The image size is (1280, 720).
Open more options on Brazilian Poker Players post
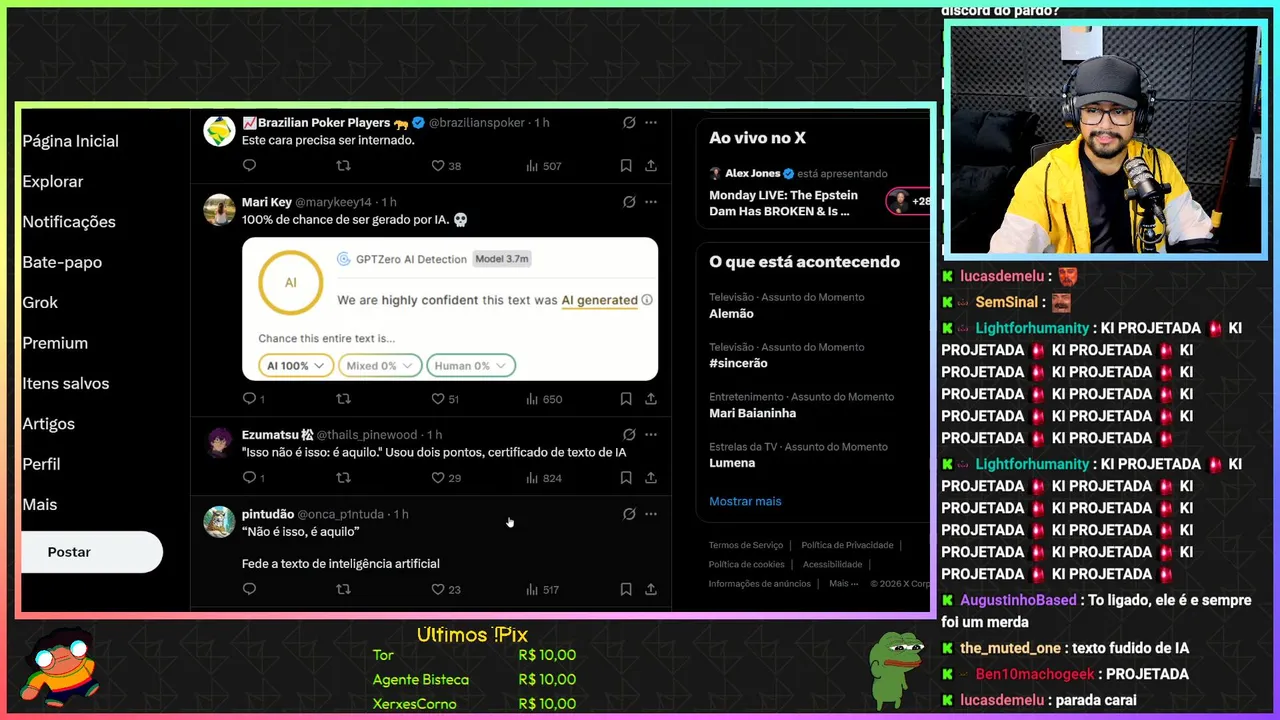(651, 123)
